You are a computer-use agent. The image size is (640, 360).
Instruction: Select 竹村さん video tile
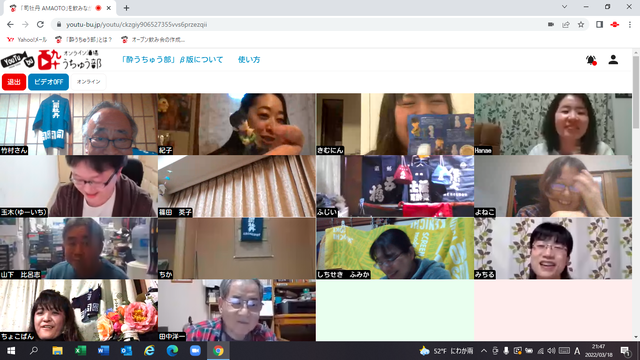pyautogui.click(x=79, y=124)
